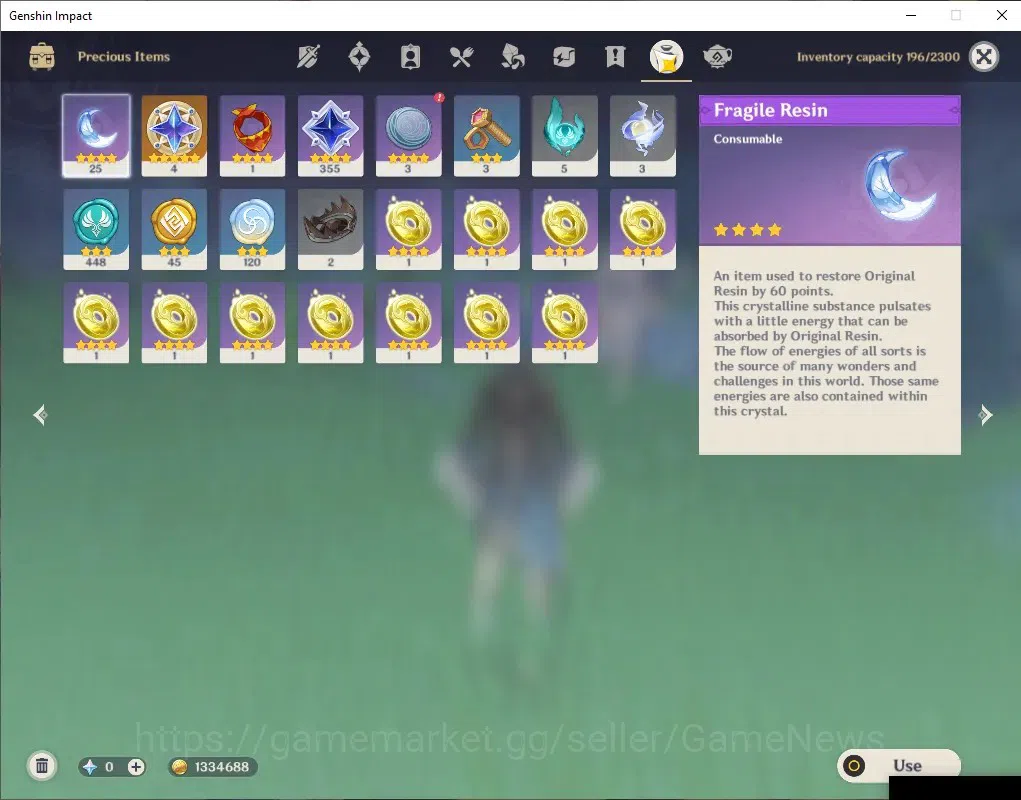The image size is (1021, 800).
Task: Select the gray disc item with red notification
Action: [408, 135]
